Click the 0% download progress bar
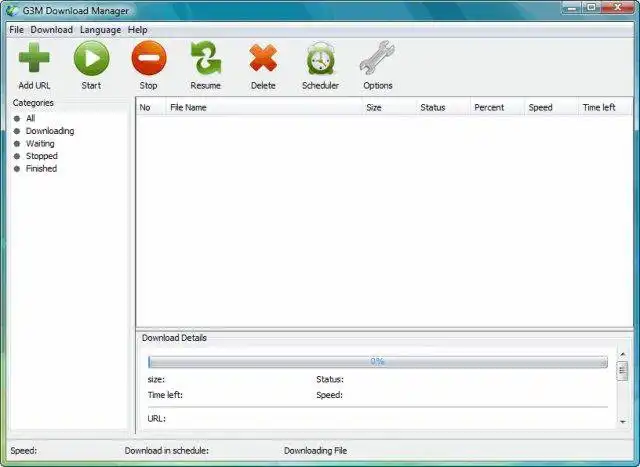This screenshot has height=467, width=640. (x=378, y=362)
